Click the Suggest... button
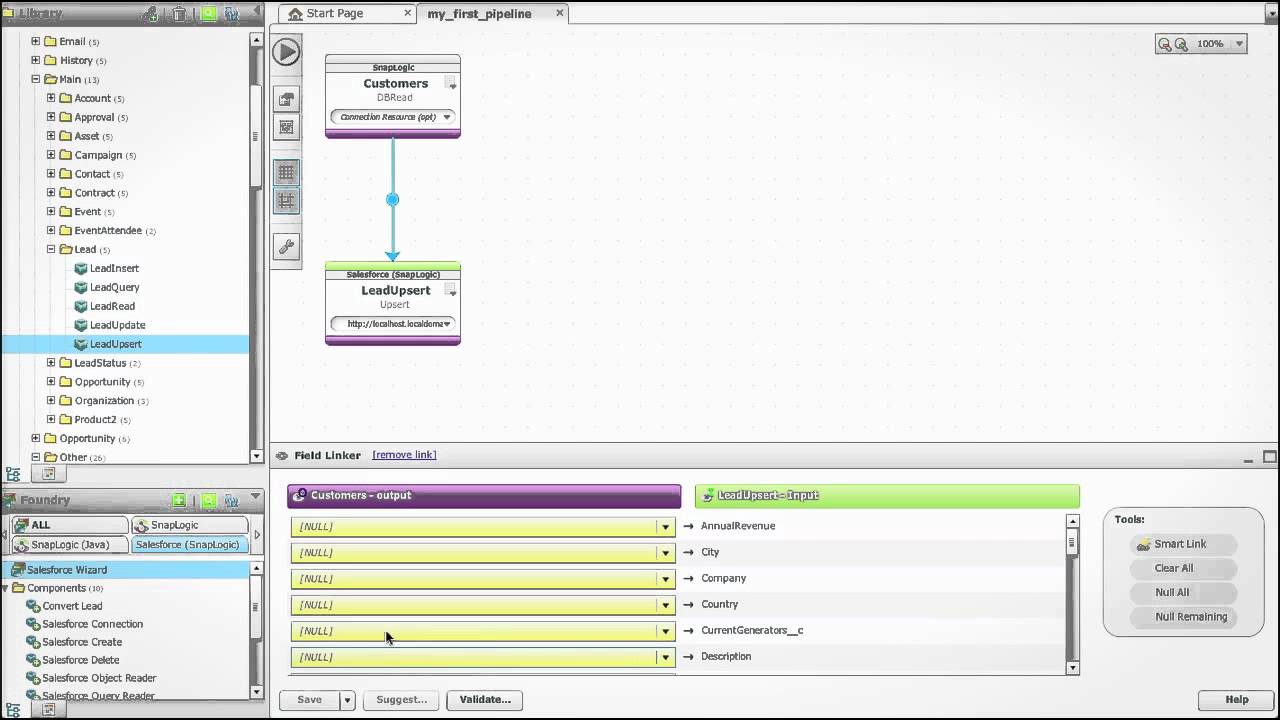Image resolution: width=1280 pixels, height=720 pixels. click(x=401, y=700)
